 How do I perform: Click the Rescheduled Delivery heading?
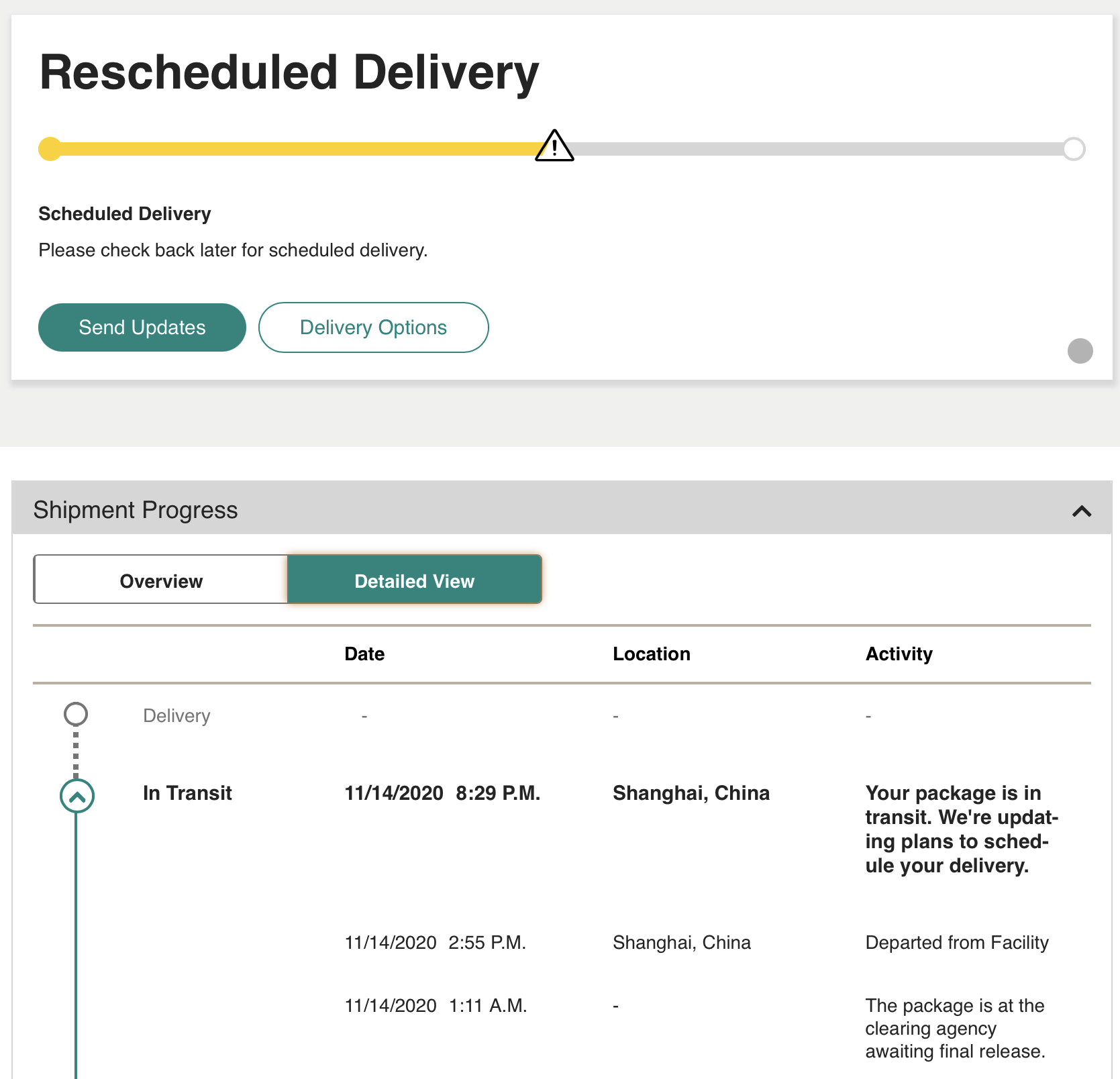tap(289, 72)
